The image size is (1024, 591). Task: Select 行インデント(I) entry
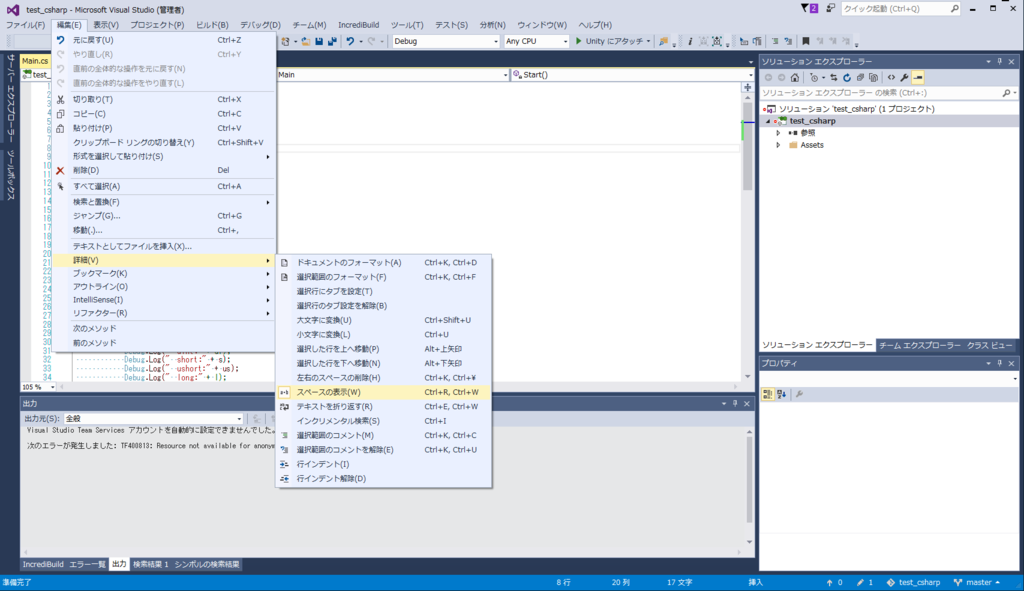[384, 464]
